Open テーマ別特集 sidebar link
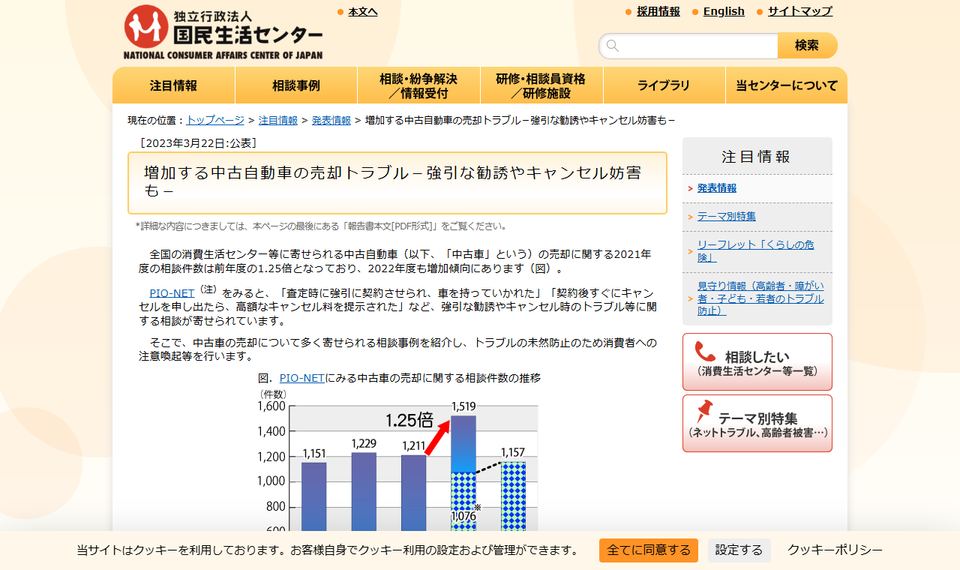 [x=727, y=216]
